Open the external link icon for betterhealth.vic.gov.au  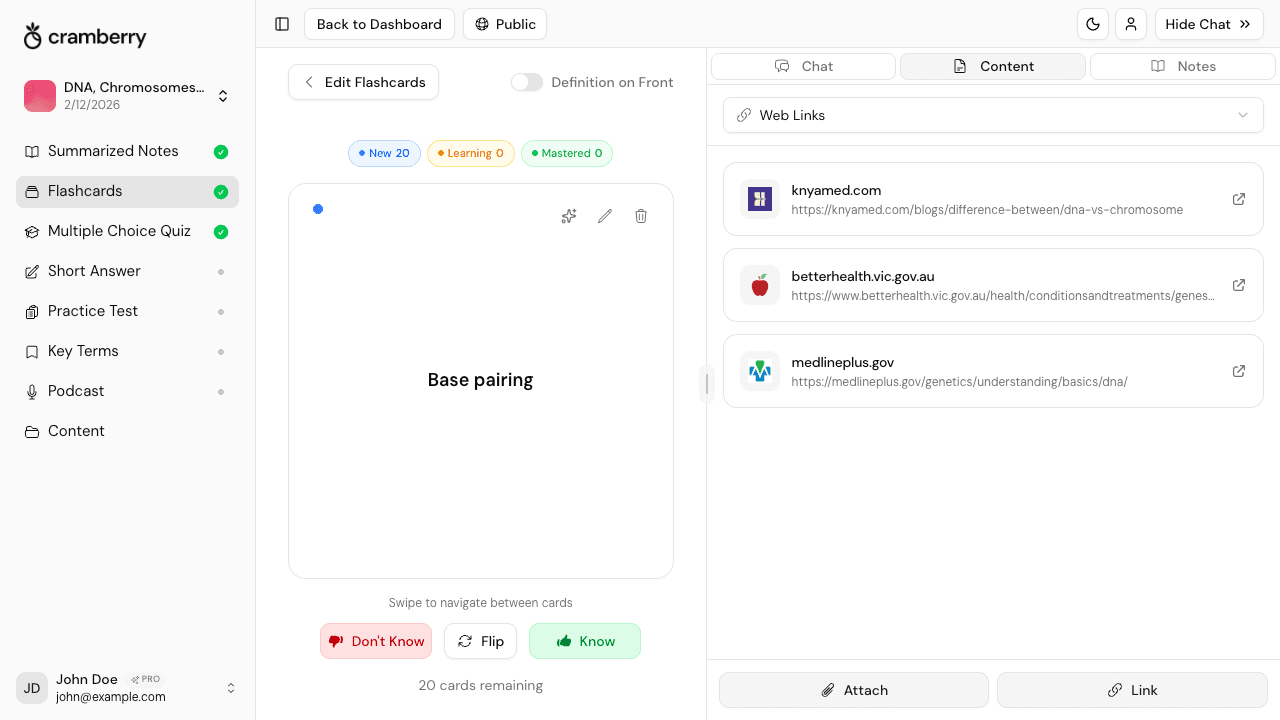point(1238,285)
